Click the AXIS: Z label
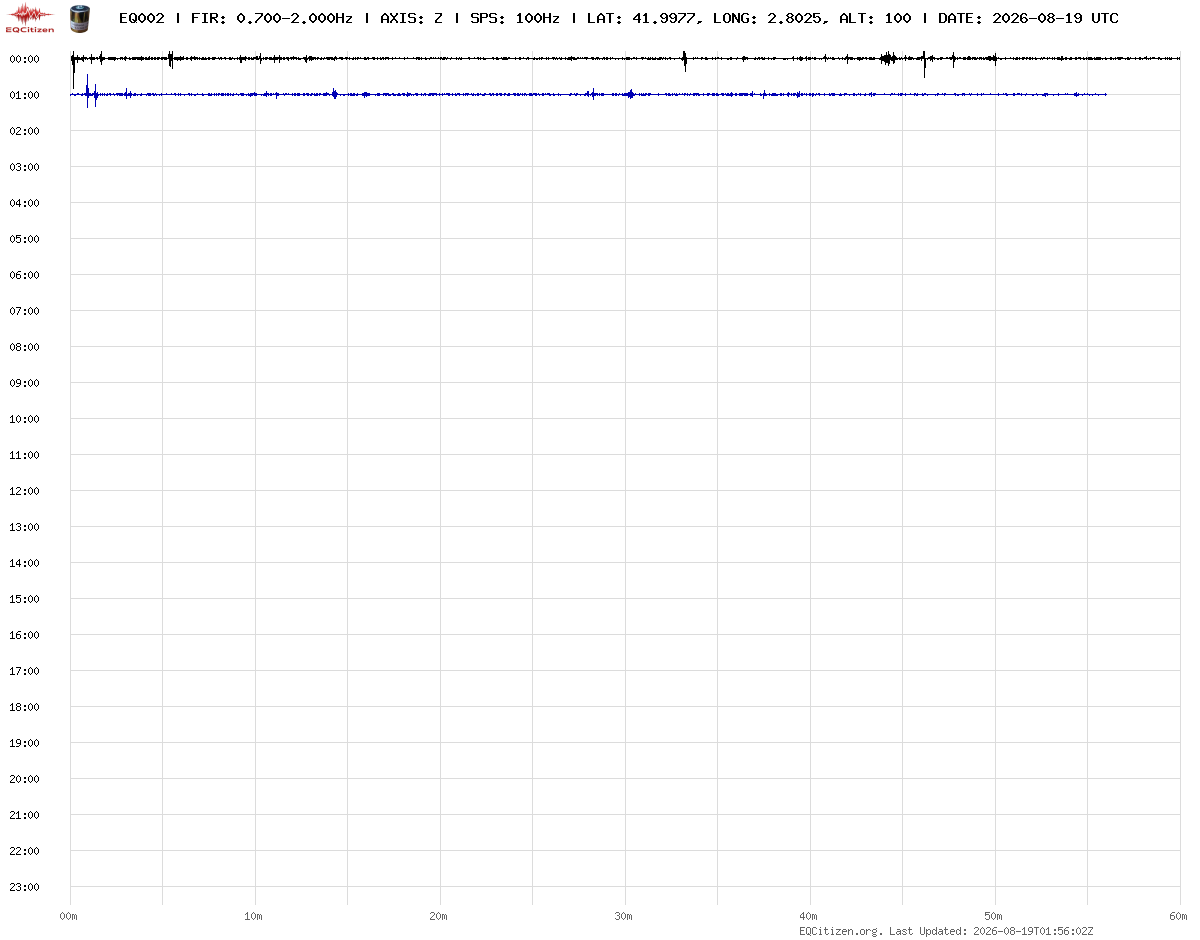Viewport: 1200px width, 940px height. tap(411, 18)
